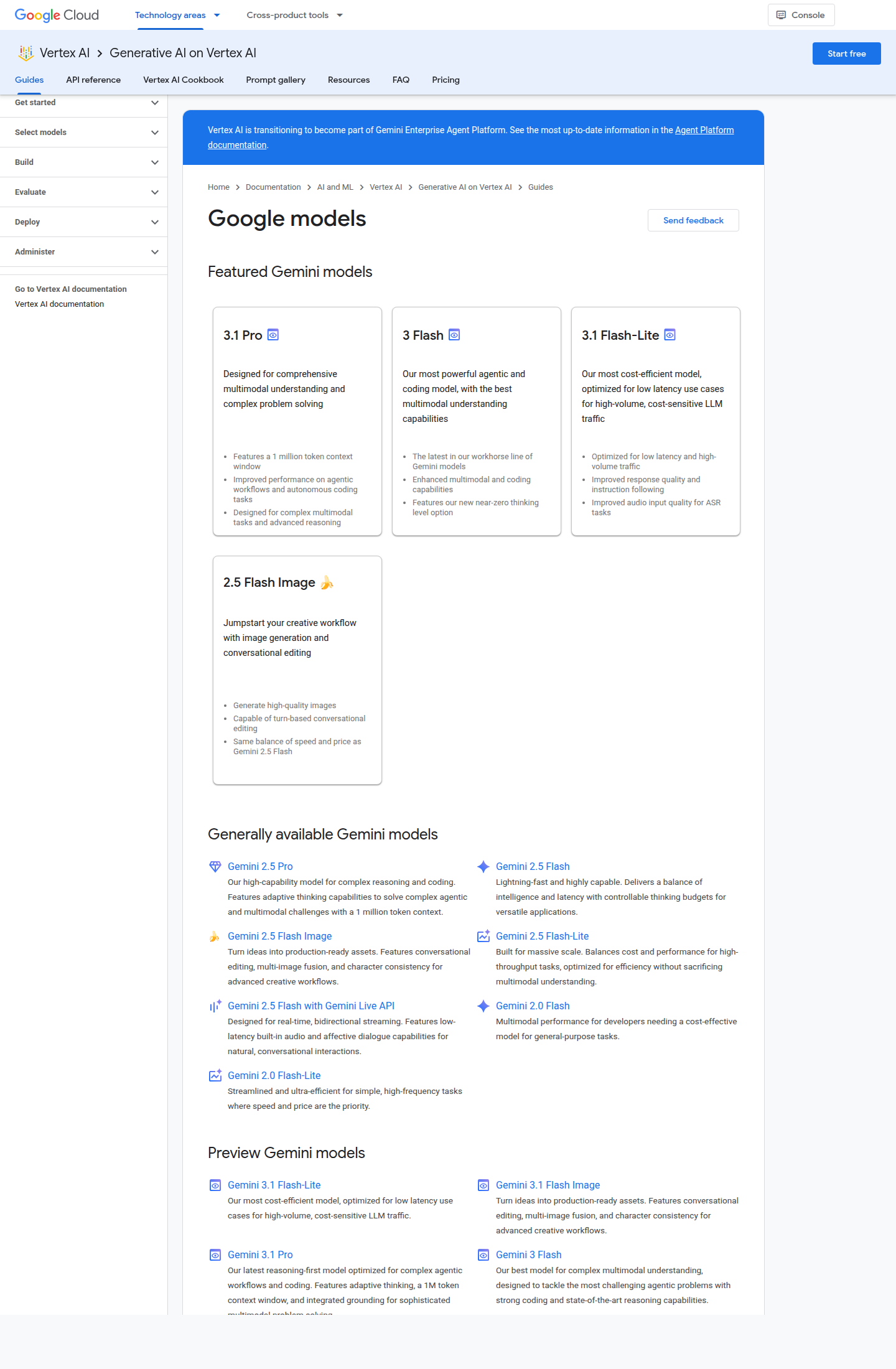Click diamond icon next to Gemini 2.5 Pro
The height and width of the screenshot is (1369, 896).
(x=215, y=866)
